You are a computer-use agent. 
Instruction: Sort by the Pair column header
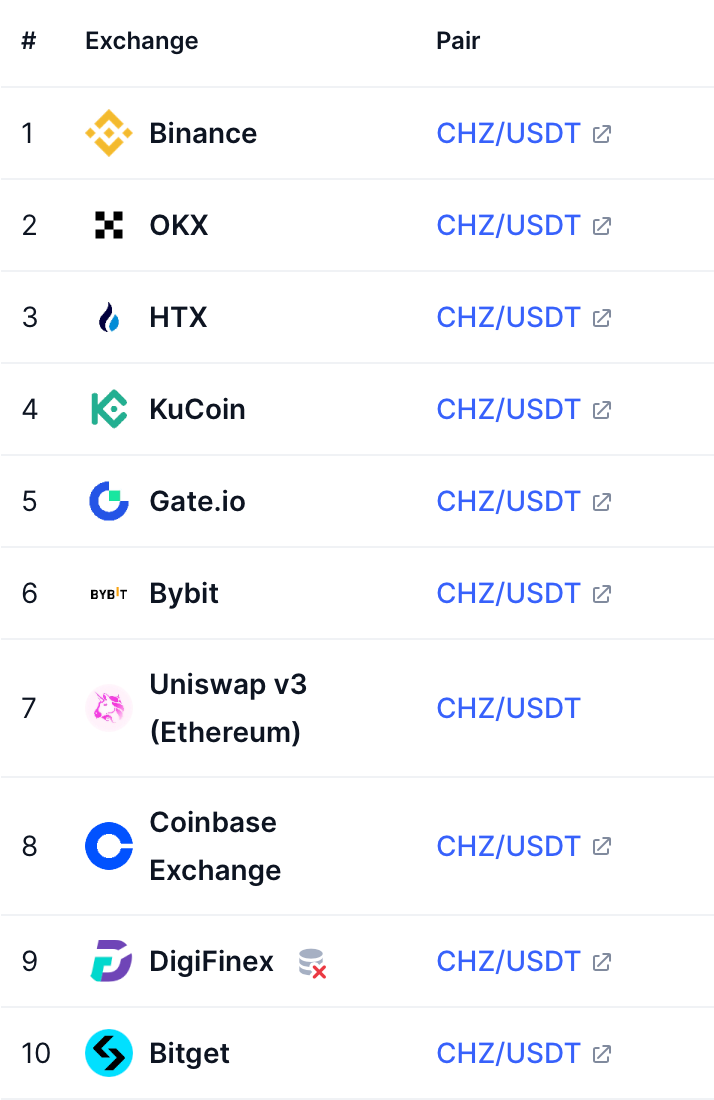point(458,41)
